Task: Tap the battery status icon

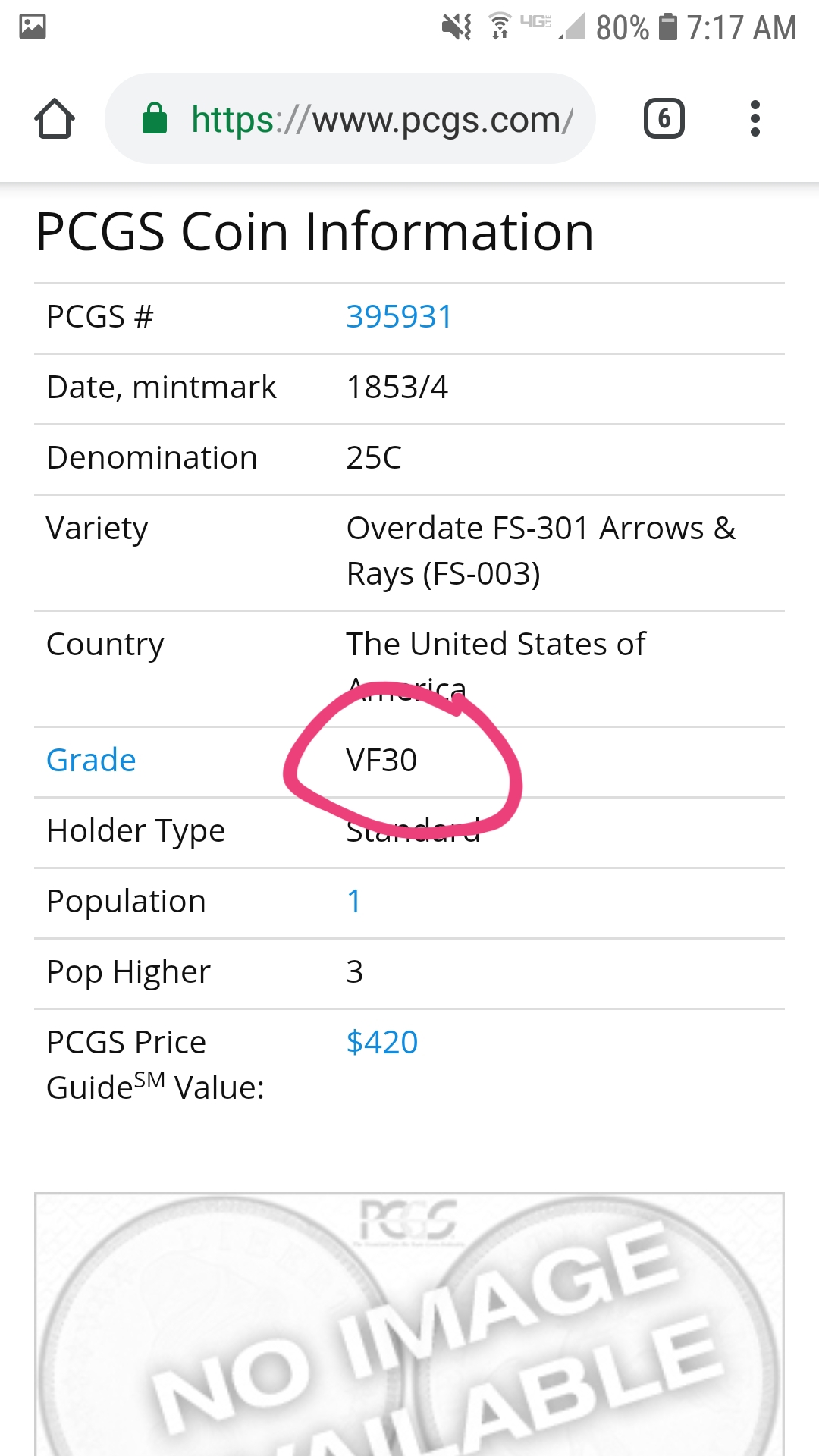Action: 668,27
